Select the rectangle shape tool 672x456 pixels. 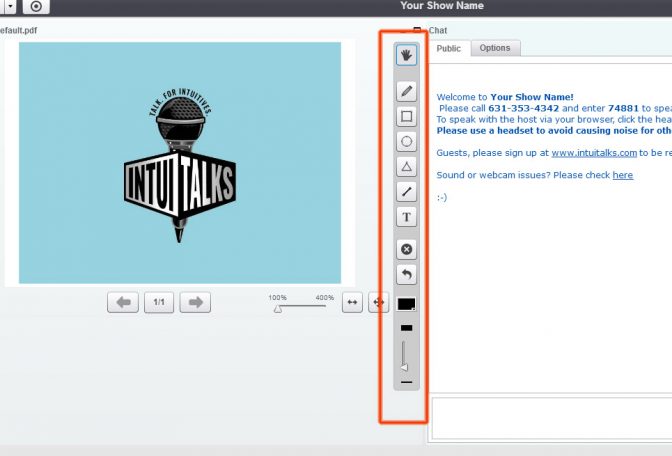tap(406, 116)
